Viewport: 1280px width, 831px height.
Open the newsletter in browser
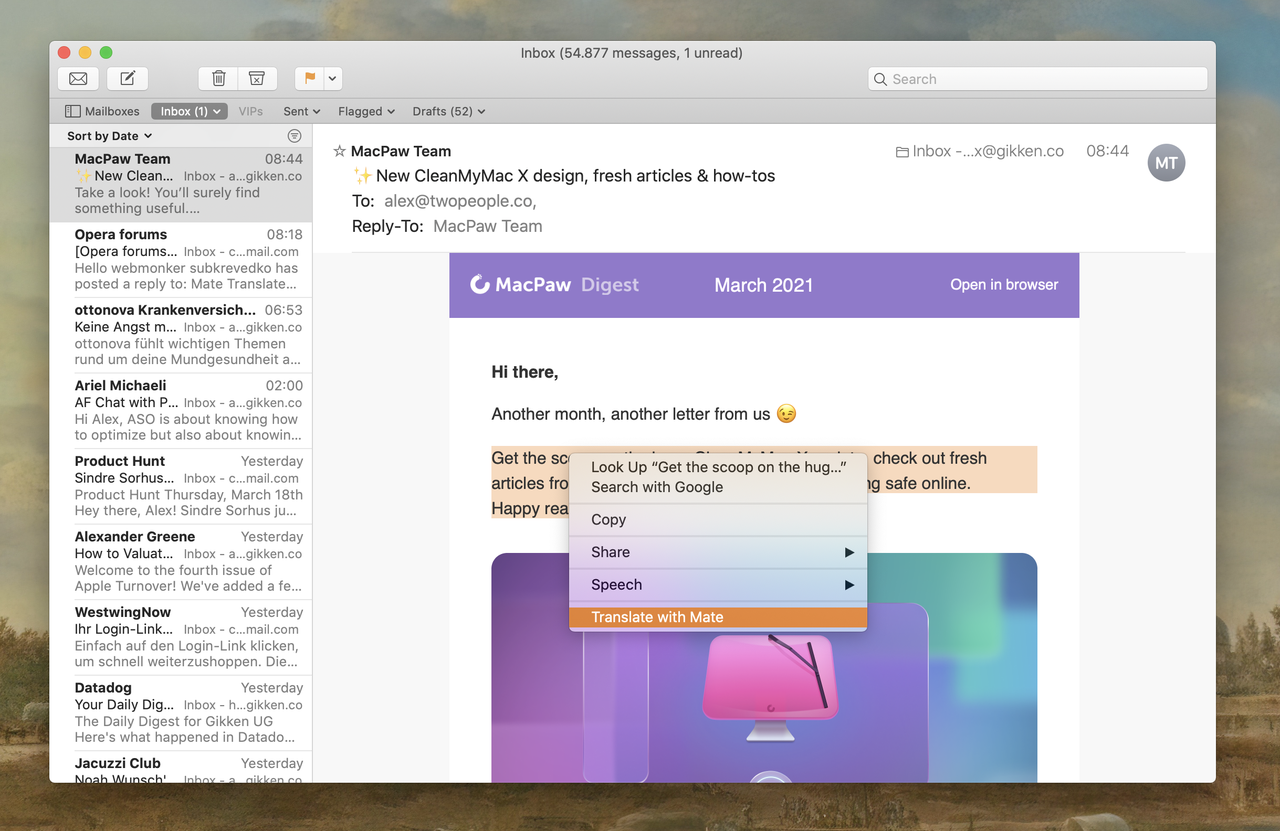click(x=1003, y=285)
